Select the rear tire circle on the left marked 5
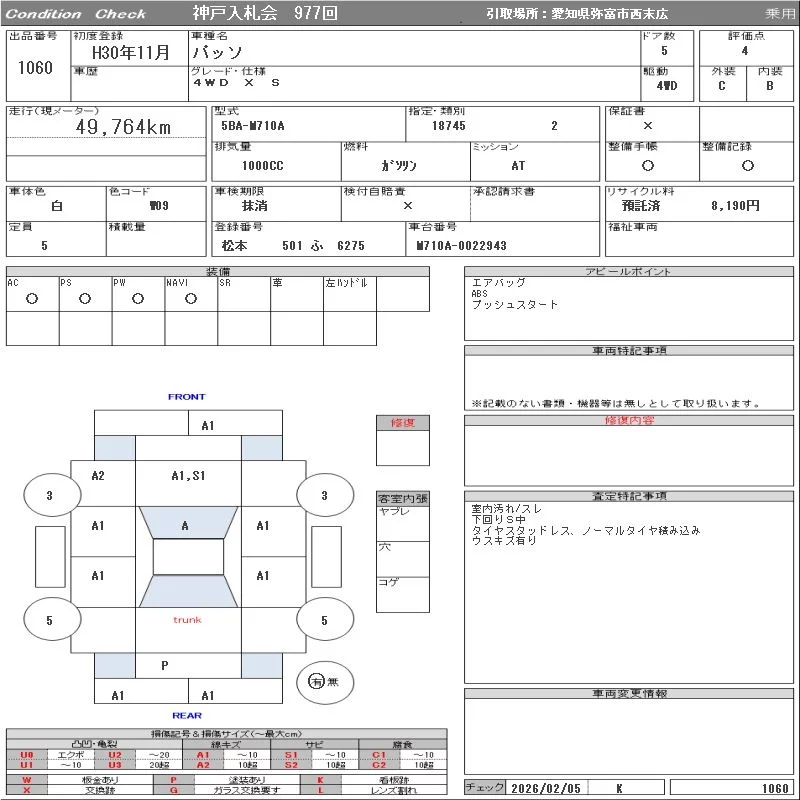Viewport: 800px width, 800px height. click(x=50, y=620)
